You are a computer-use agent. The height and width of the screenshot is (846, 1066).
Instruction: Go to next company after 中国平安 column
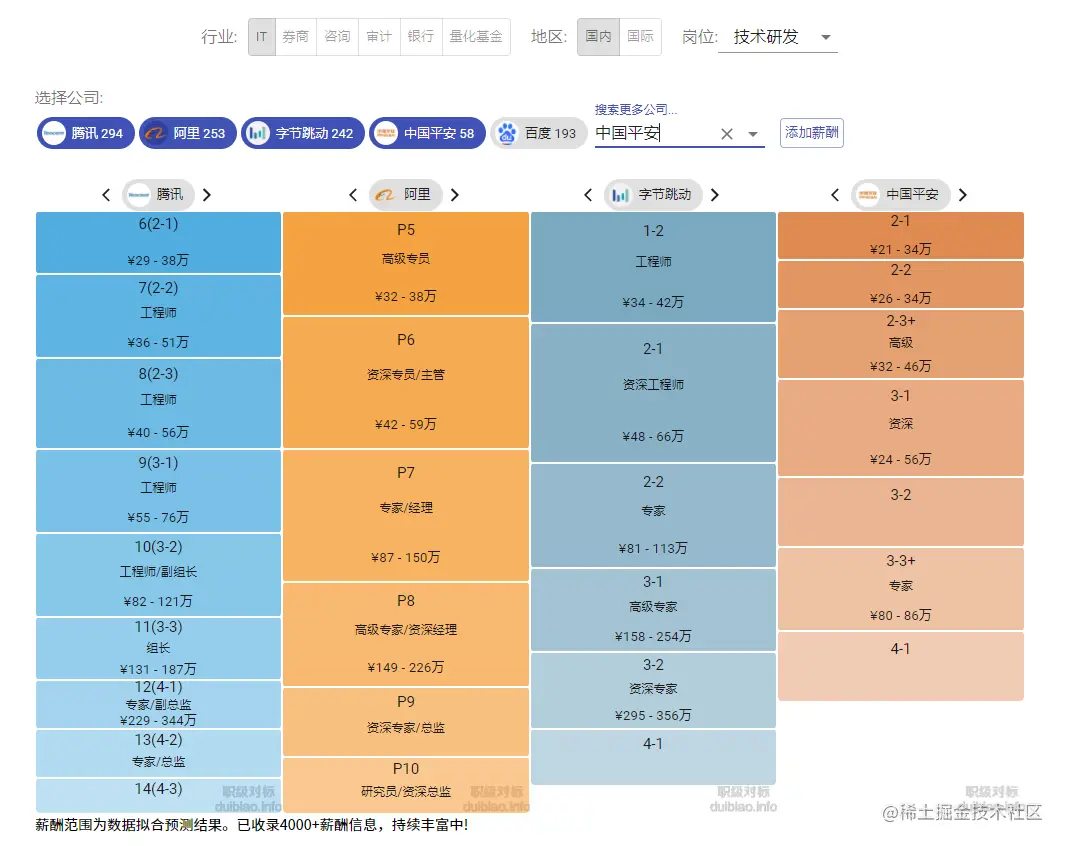point(963,195)
